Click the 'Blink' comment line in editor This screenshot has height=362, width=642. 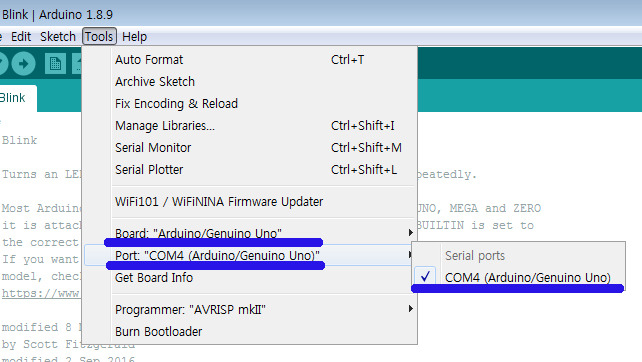tap(19, 140)
